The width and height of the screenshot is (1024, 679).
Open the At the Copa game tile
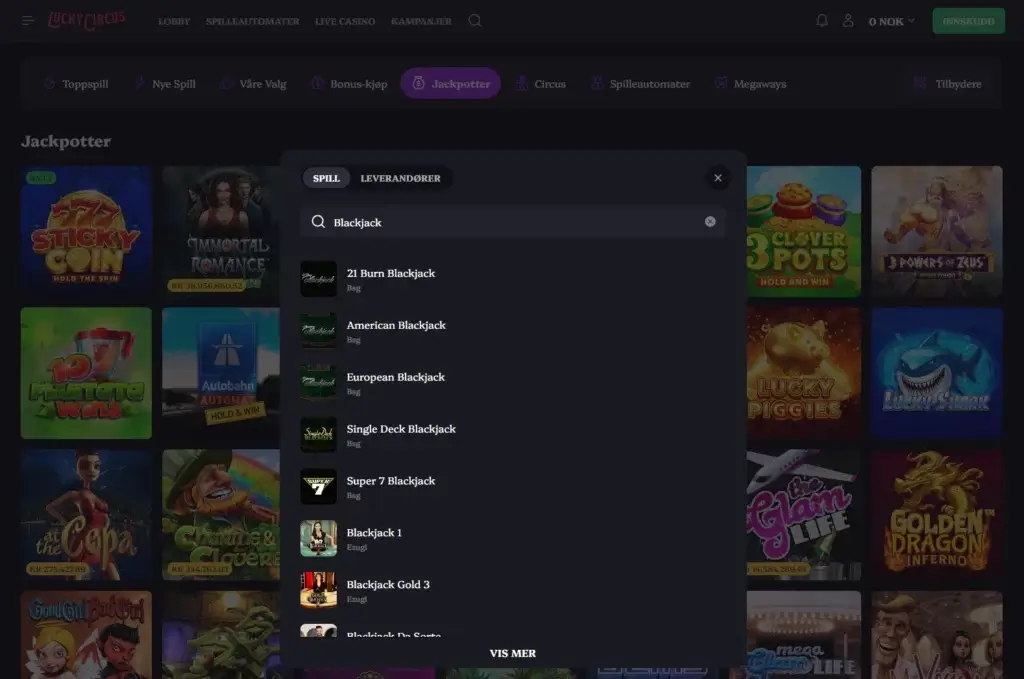pyautogui.click(x=86, y=514)
